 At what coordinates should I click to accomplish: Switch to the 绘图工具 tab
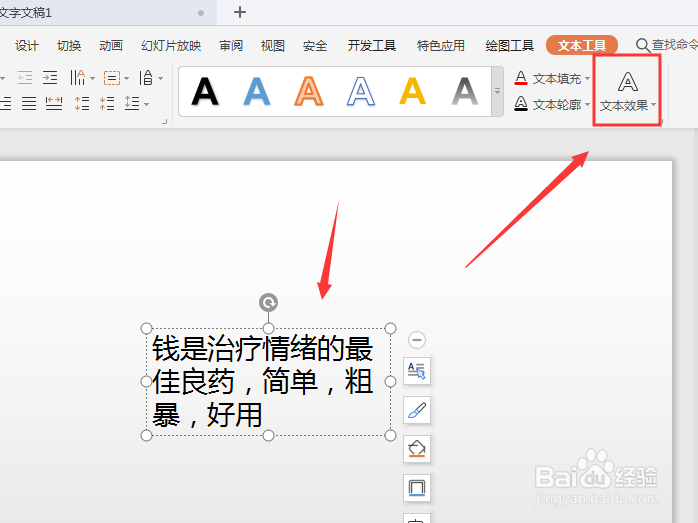coord(509,45)
